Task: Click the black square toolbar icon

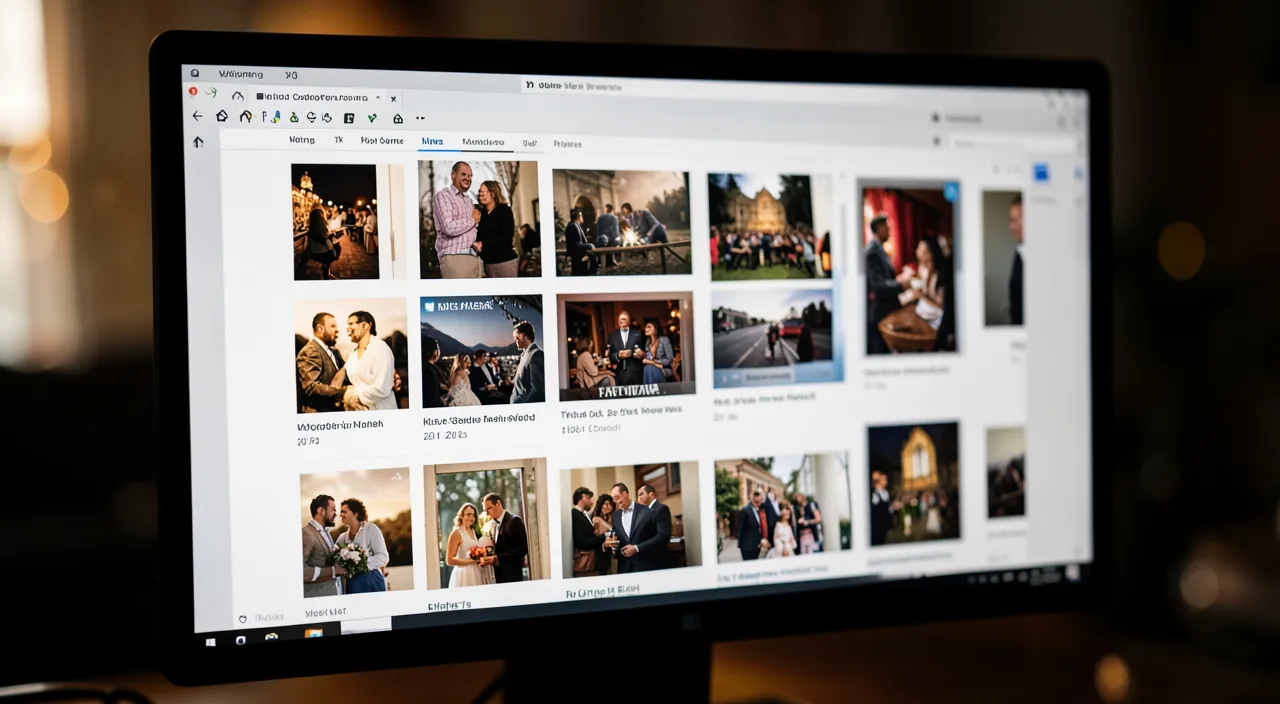Action: [349, 118]
